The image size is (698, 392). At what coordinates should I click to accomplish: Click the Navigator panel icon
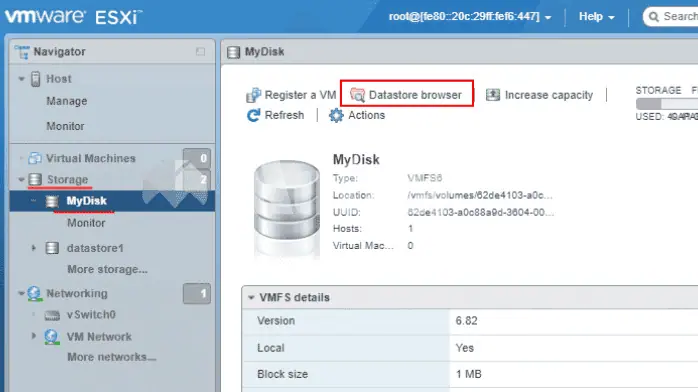(x=22, y=52)
